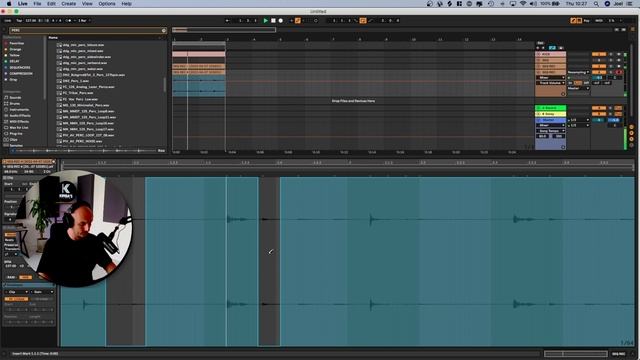
Task: Open macOS Spotlight search
Action: click(596, 4)
